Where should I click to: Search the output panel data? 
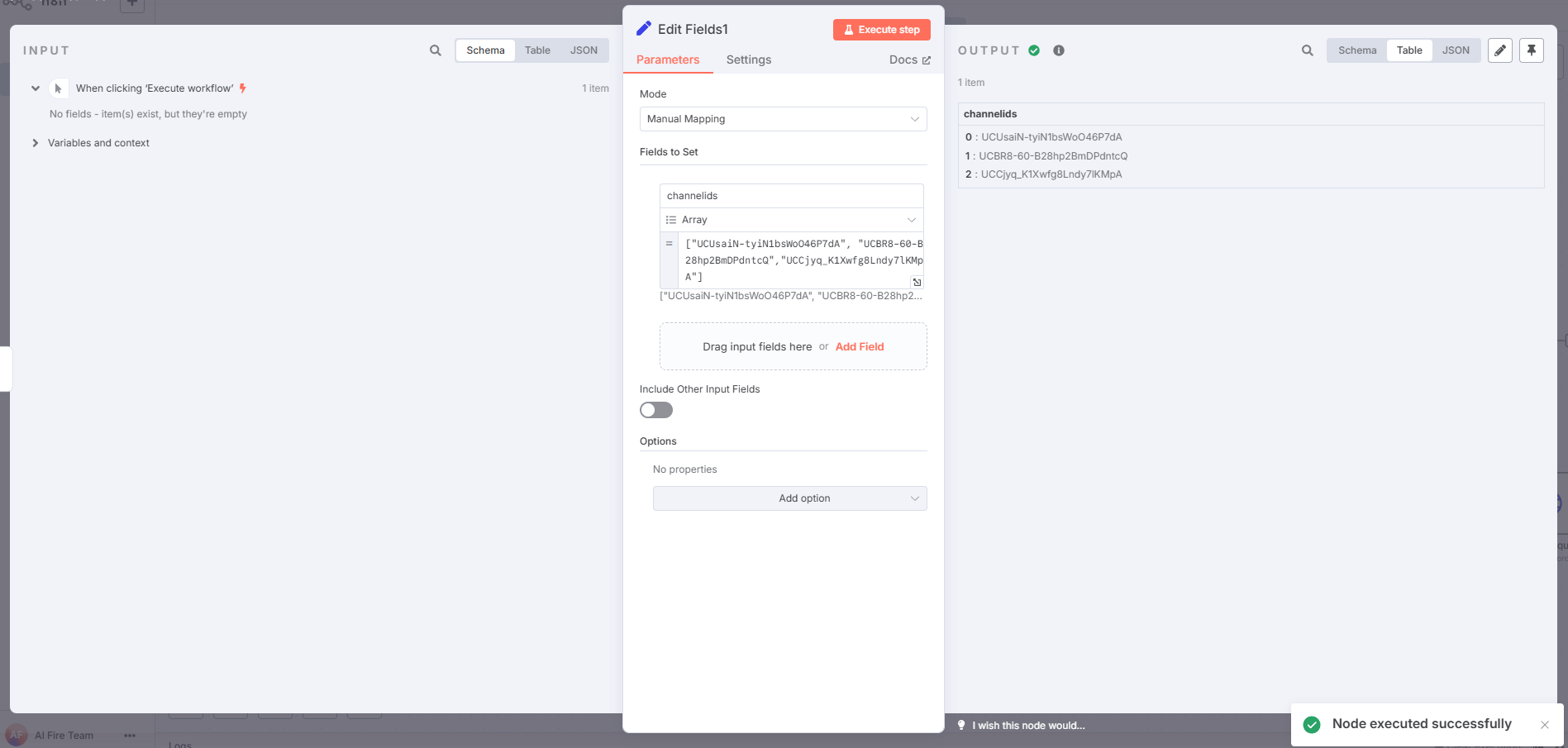pos(1308,50)
